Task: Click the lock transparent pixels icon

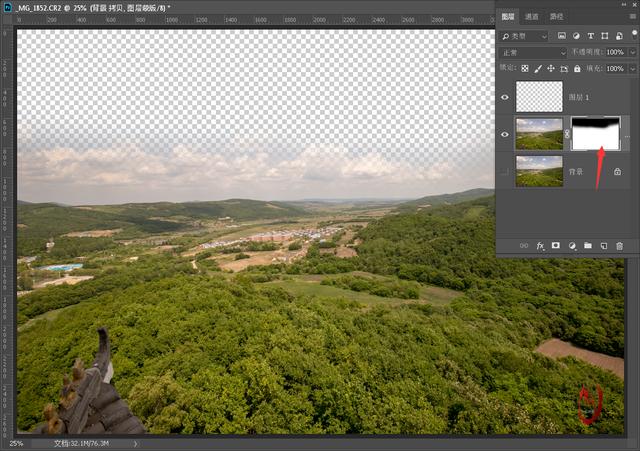Action: (x=525, y=68)
